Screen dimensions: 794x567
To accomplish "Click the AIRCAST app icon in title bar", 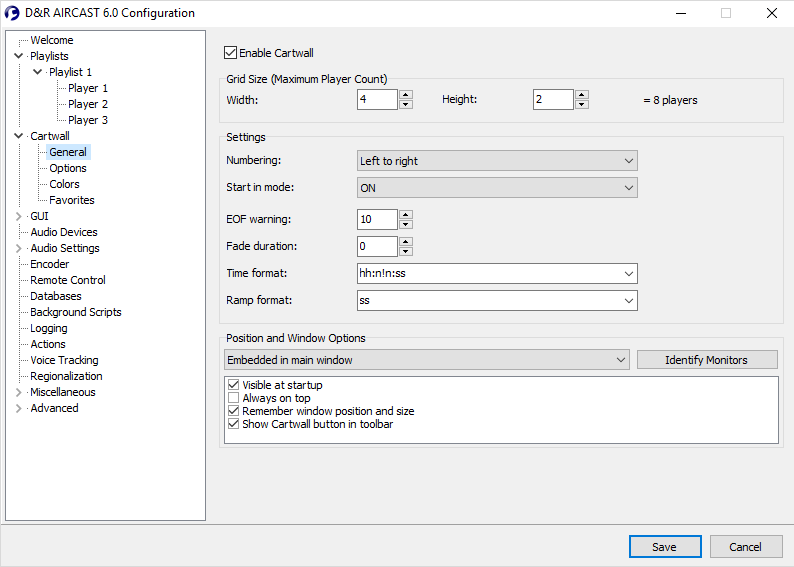I will pos(12,13).
